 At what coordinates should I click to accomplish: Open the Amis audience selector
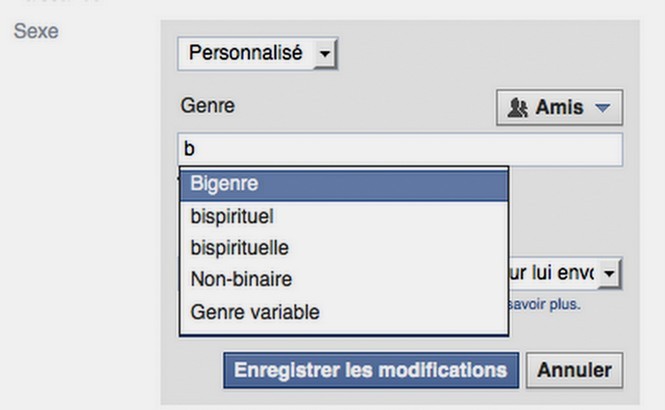[x=559, y=107]
